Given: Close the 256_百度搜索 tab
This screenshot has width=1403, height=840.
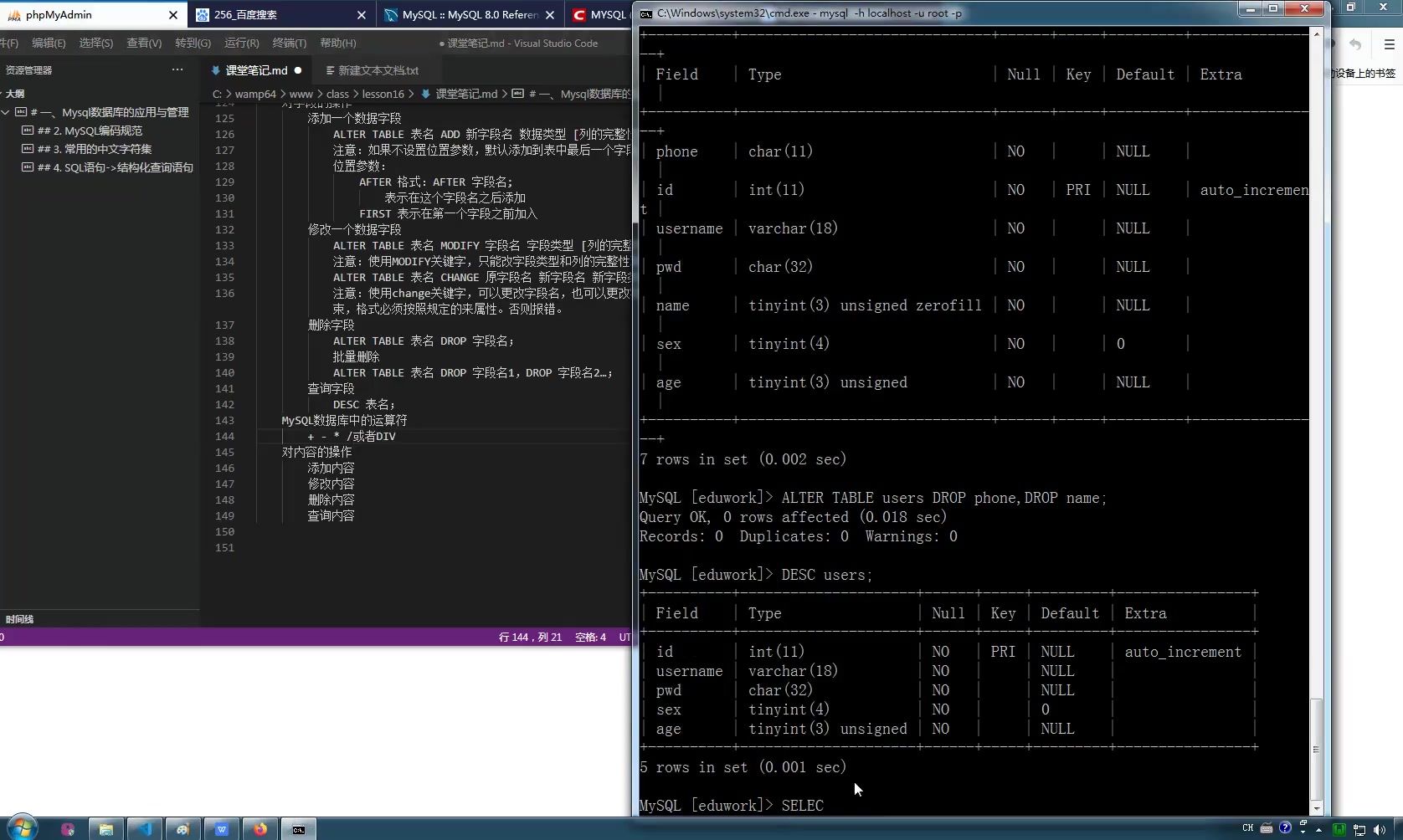Looking at the screenshot, I should point(361,15).
